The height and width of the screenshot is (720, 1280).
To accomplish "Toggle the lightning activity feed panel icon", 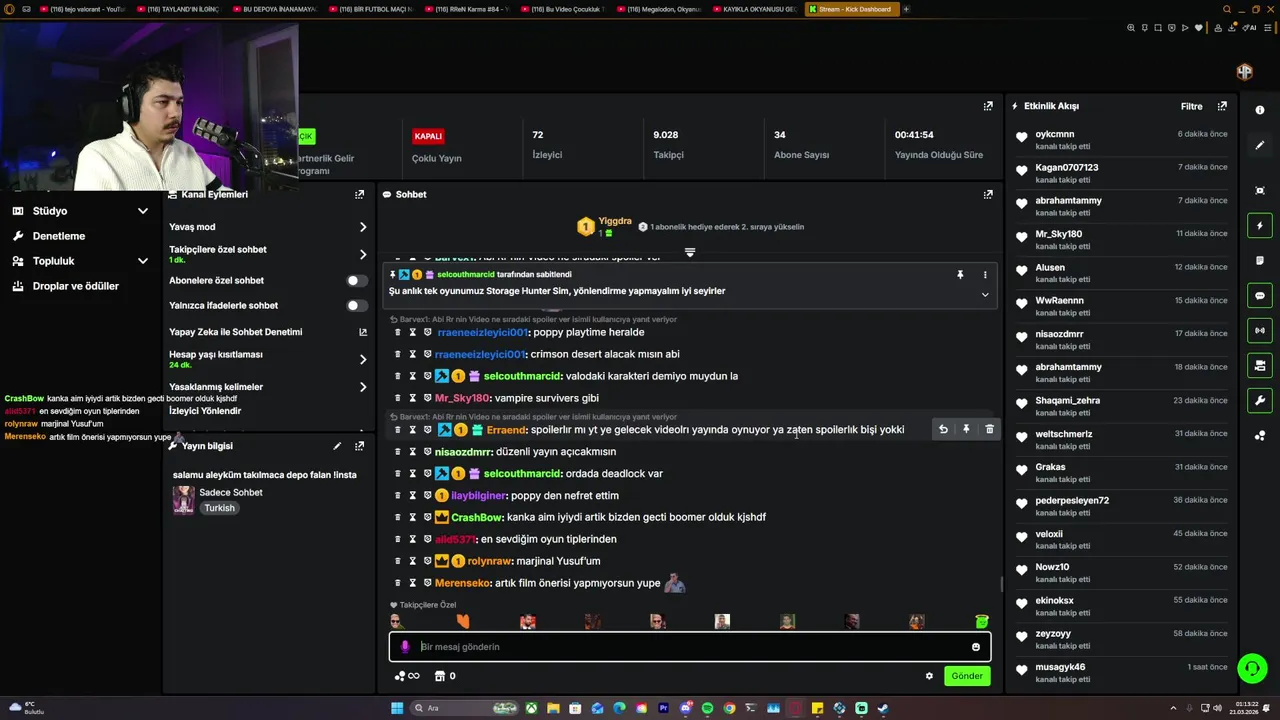I will click(1260, 226).
